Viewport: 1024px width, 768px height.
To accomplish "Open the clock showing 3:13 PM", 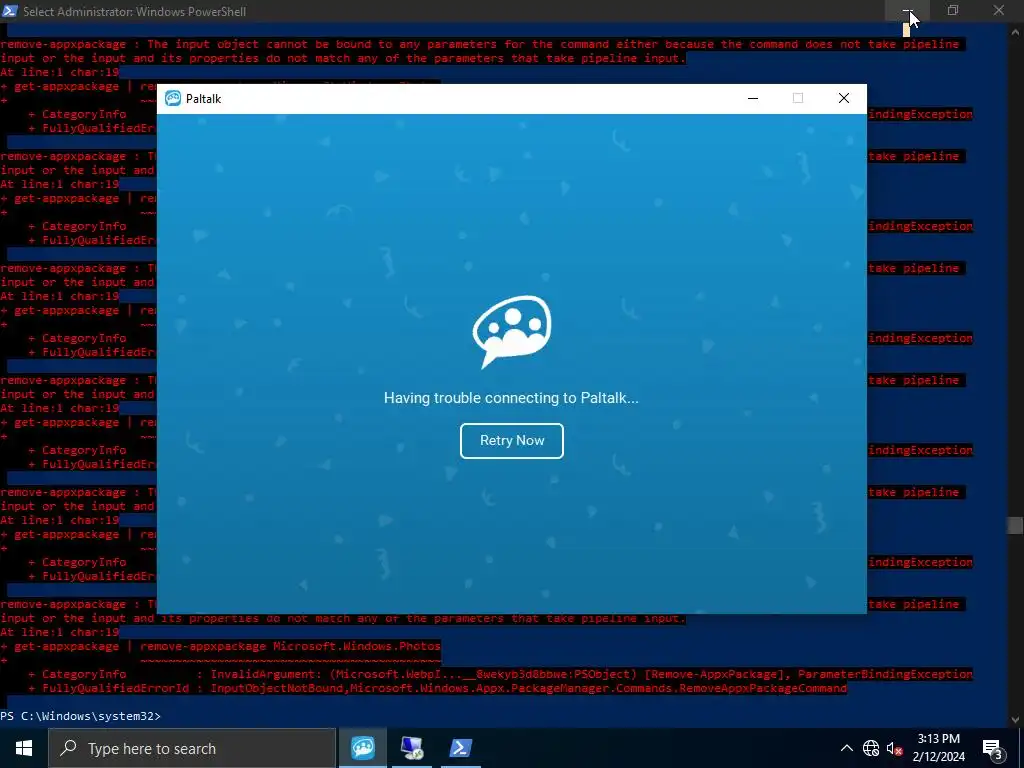I will point(938,748).
